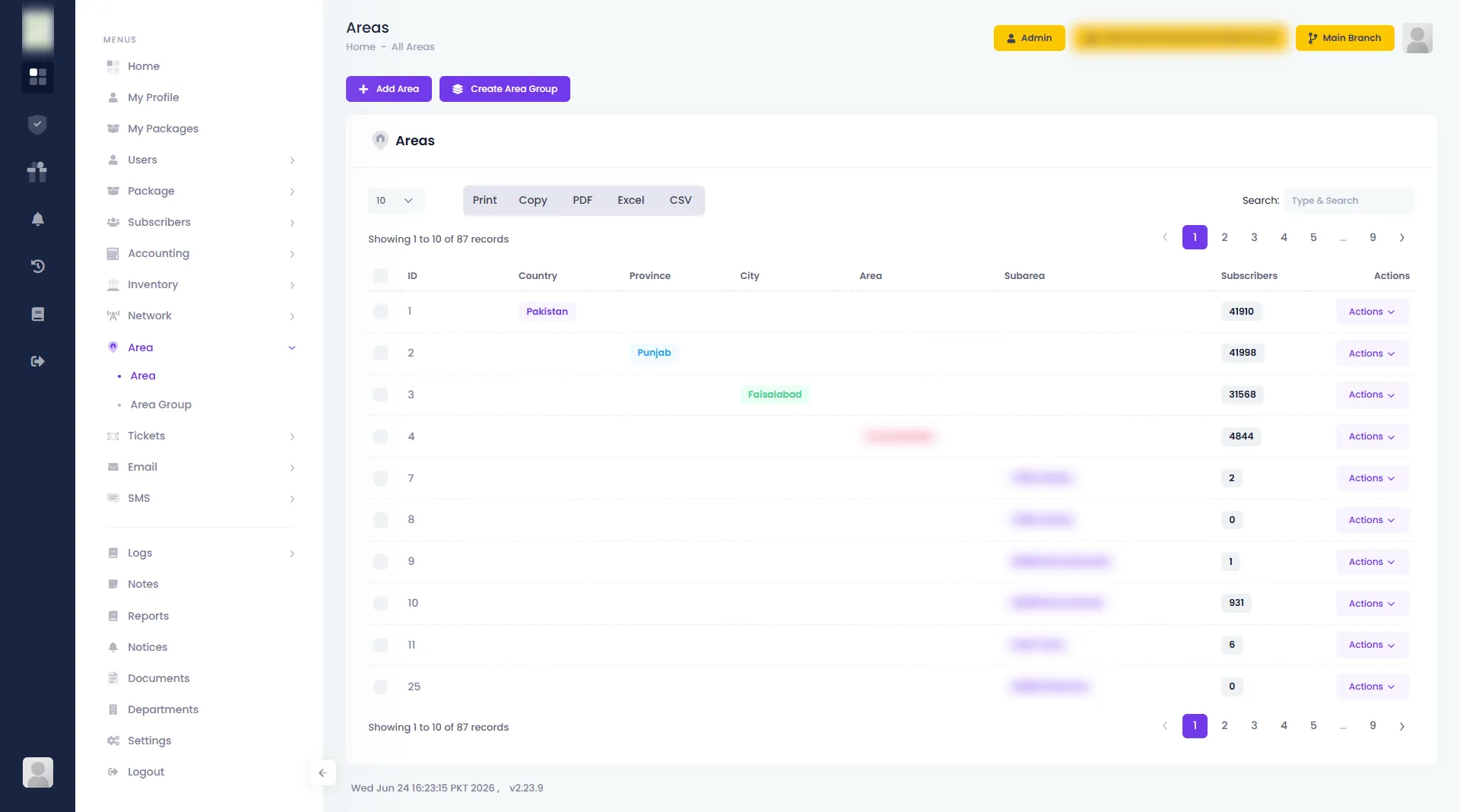
Task: Click the Documents file icon
Action: click(x=113, y=678)
